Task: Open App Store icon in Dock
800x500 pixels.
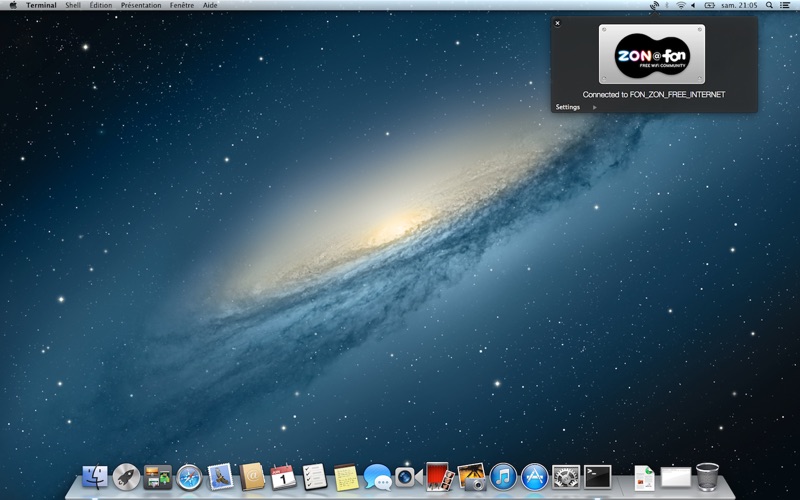Action: click(535, 478)
